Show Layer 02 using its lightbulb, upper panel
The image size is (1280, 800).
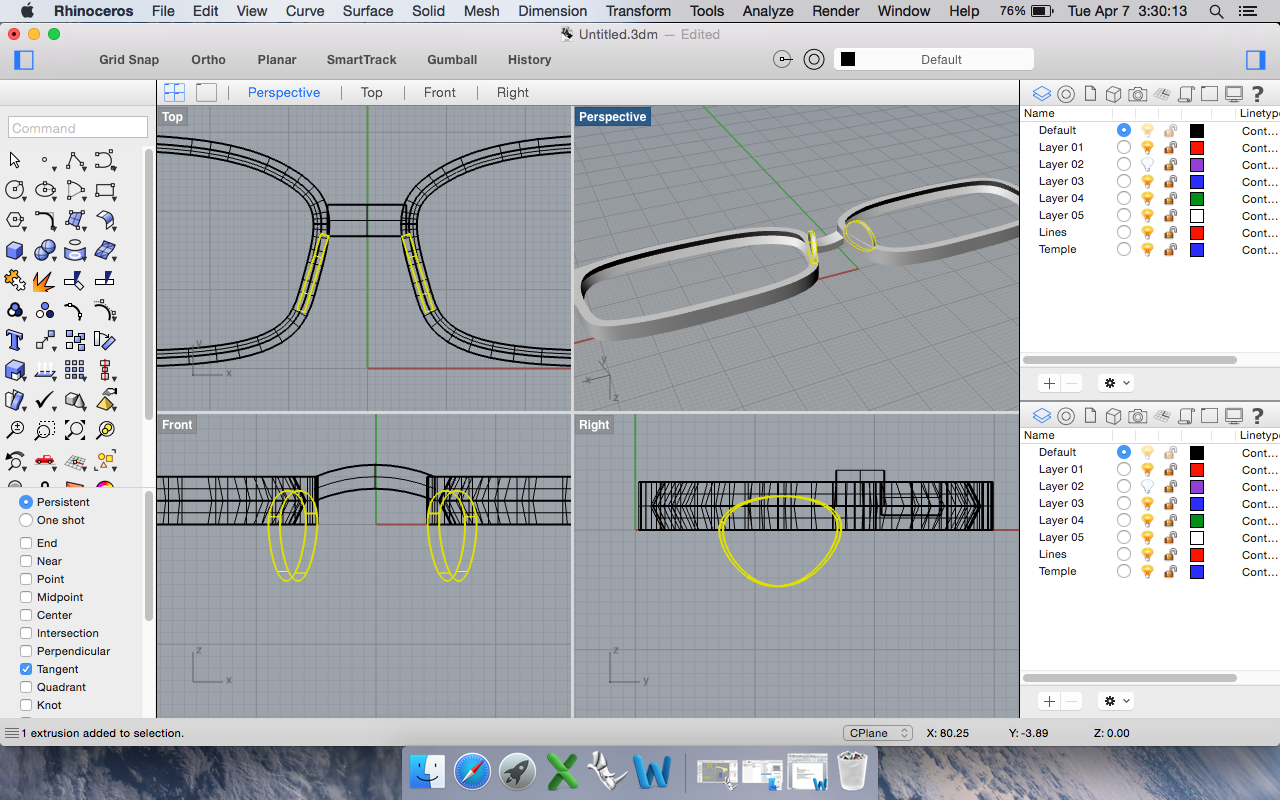(x=1148, y=164)
